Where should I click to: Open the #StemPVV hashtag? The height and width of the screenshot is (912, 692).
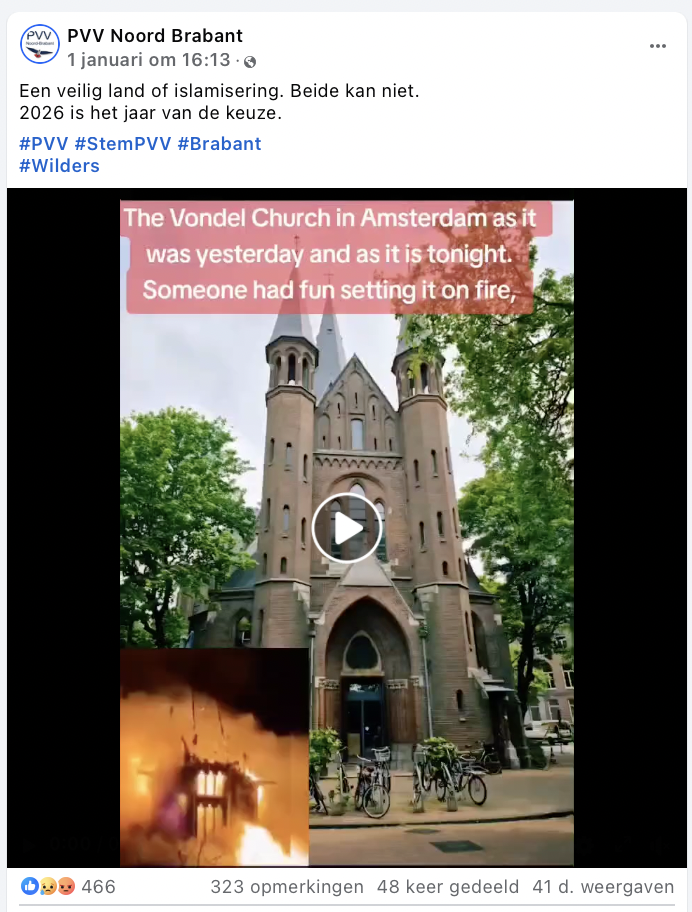click(123, 144)
